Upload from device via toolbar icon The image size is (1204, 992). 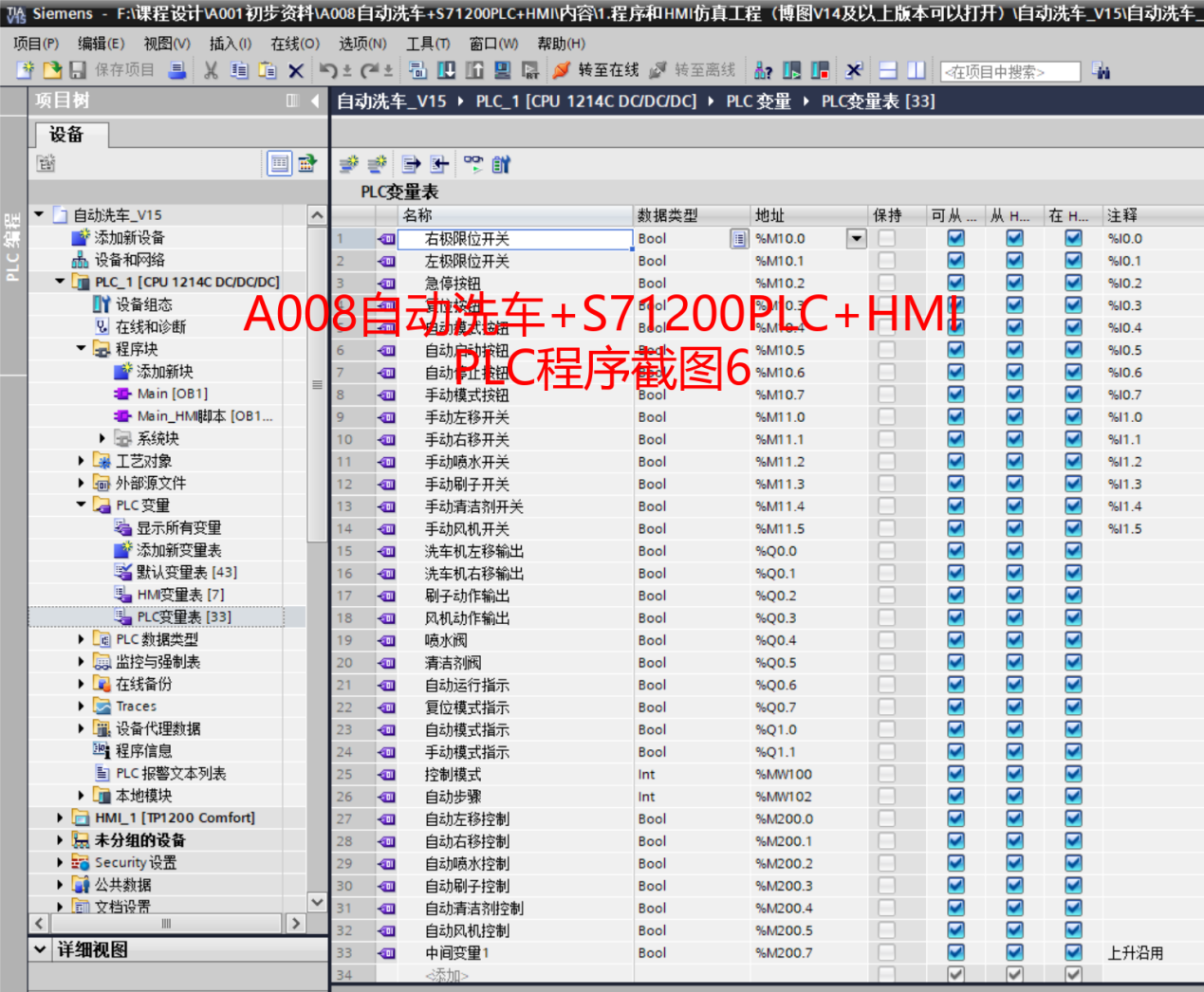[x=474, y=70]
